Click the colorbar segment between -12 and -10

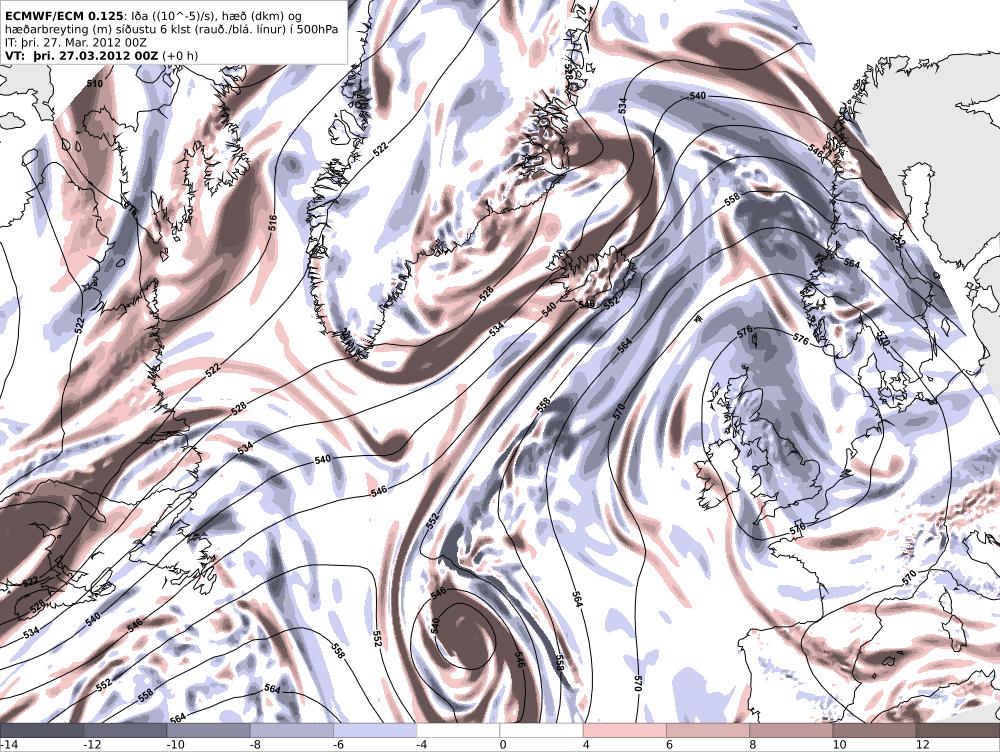click(125, 730)
